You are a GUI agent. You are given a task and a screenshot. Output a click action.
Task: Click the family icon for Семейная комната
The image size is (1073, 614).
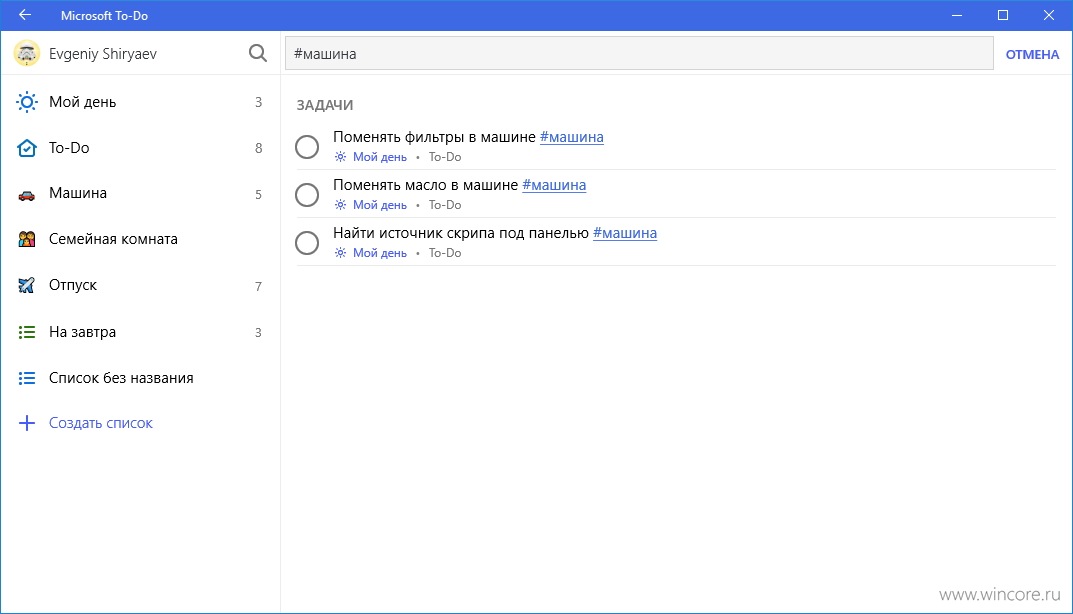click(27, 239)
